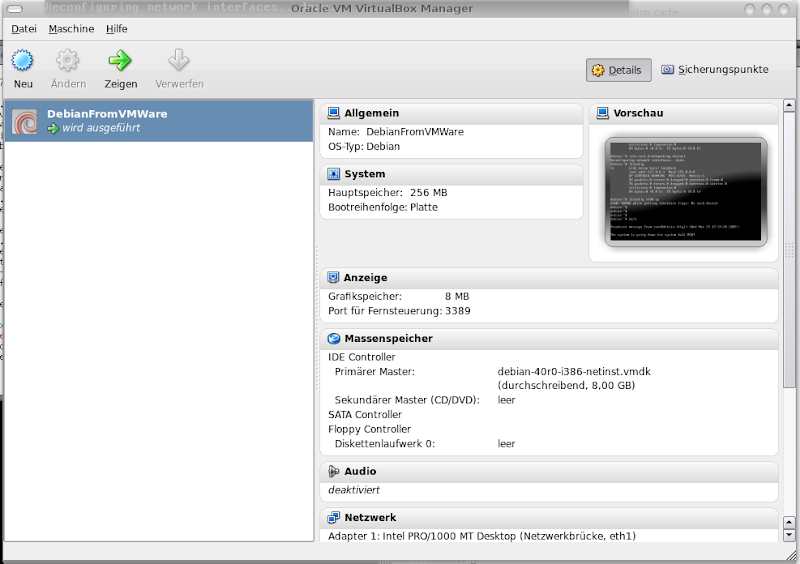Click the window resize grip corner

pos(791,555)
